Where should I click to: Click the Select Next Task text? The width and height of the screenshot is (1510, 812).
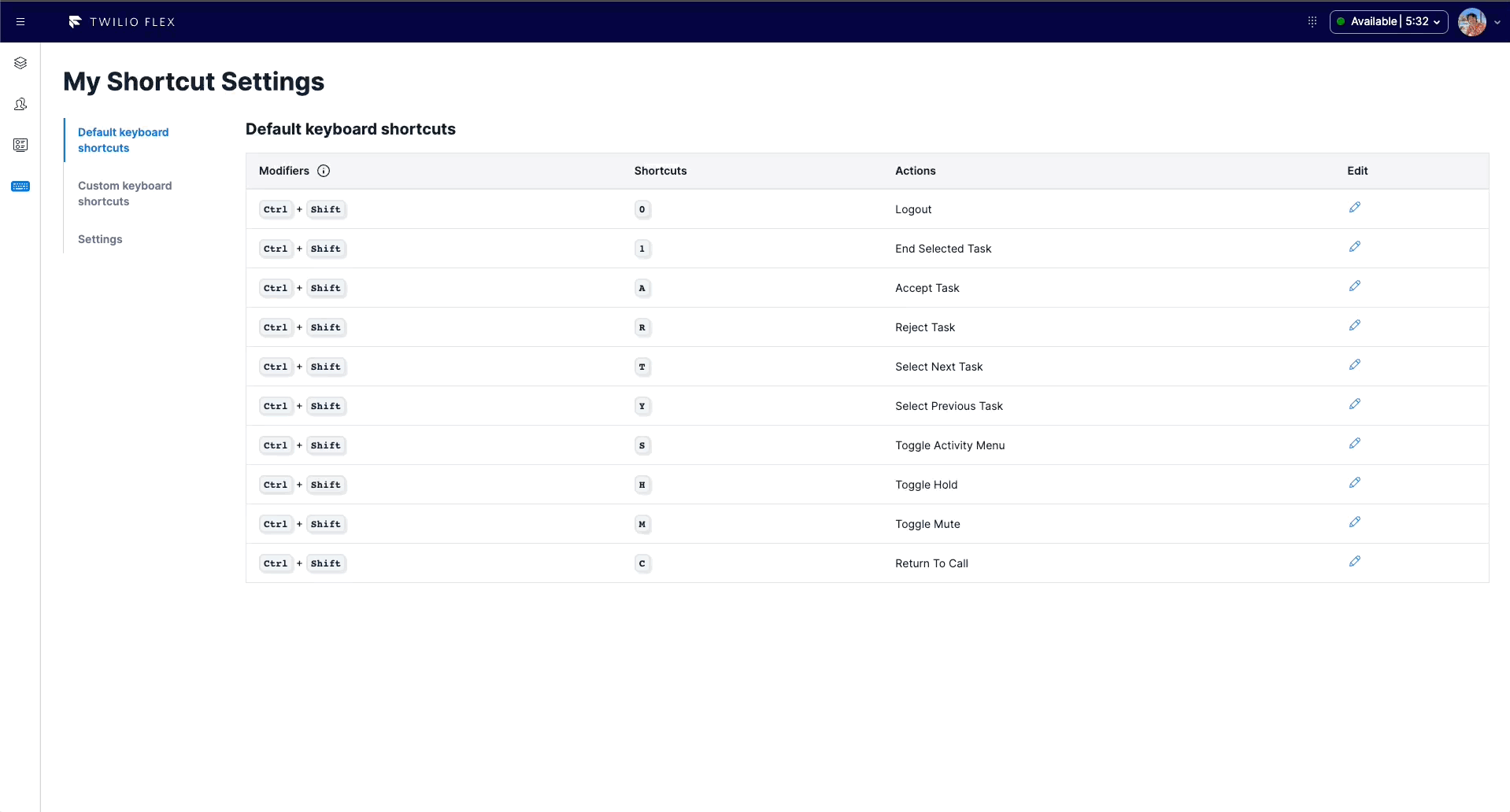pos(939,367)
